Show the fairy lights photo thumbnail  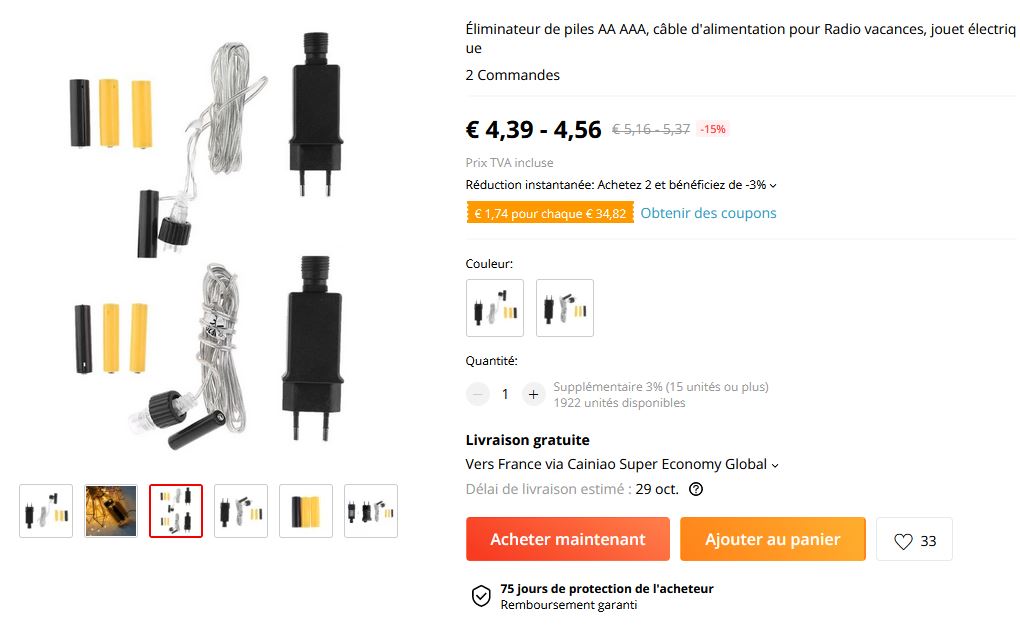(111, 511)
